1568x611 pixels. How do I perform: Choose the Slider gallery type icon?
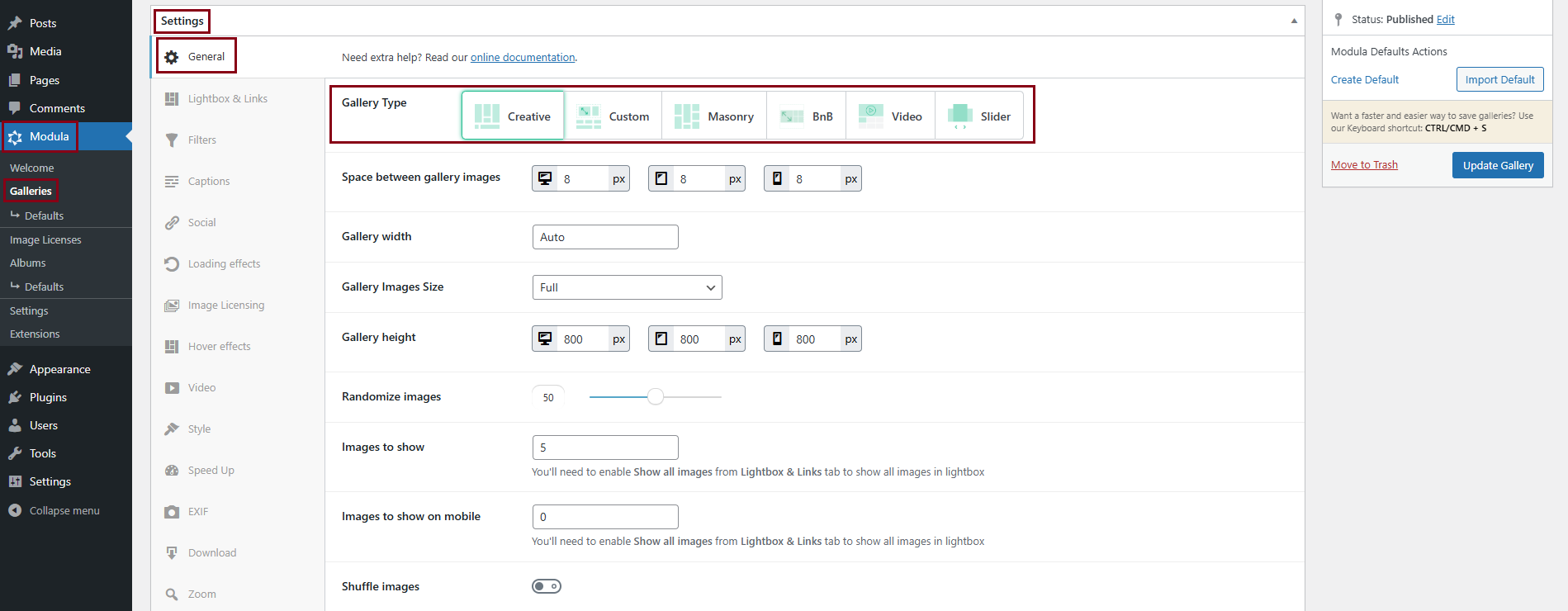point(959,116)
